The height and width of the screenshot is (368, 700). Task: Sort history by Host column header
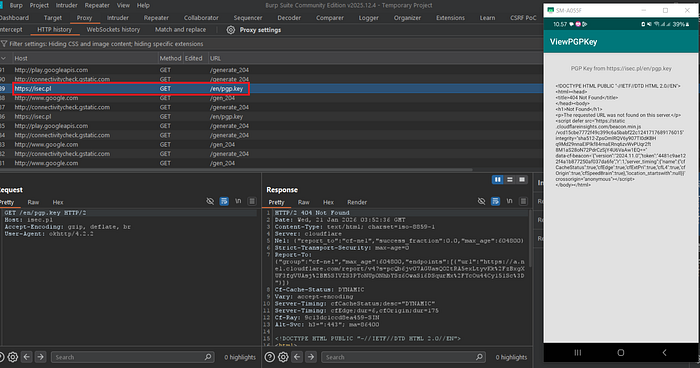pos(85,58)
